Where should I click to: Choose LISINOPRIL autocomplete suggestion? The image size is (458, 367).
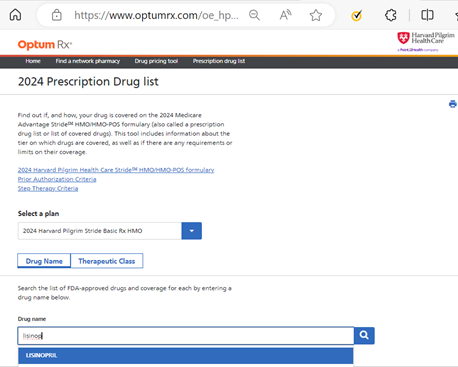point(186,356)
